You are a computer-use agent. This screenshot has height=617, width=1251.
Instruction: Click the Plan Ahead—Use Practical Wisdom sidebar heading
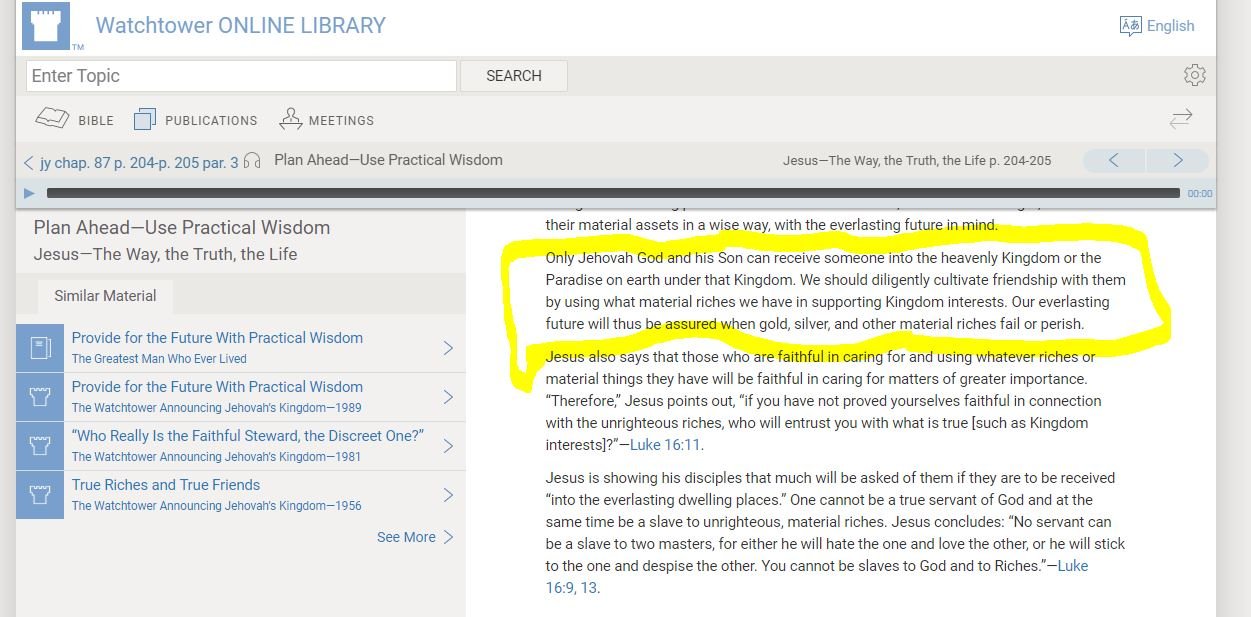coord(182,228)
